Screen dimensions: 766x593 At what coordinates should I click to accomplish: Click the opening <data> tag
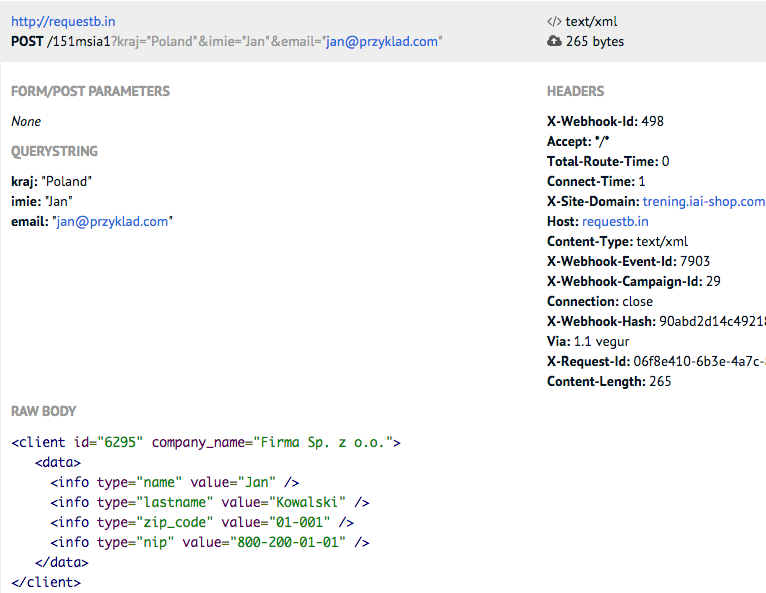pyautogui.click(x=58, y=463)
